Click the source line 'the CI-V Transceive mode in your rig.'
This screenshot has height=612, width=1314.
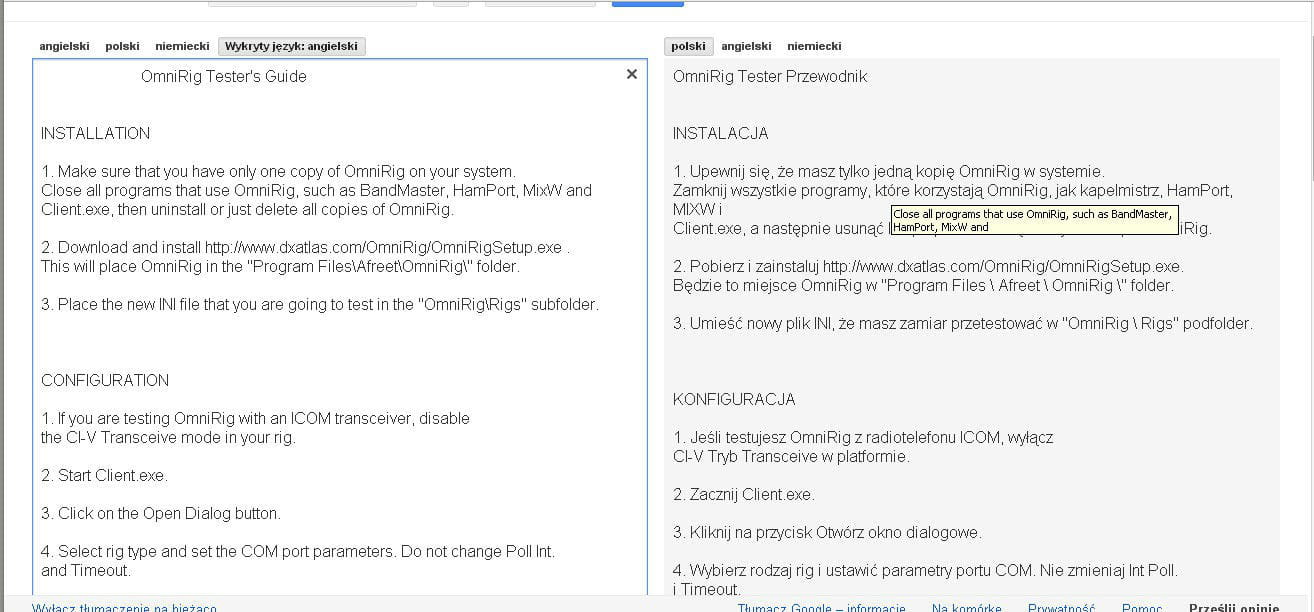tap(169, 438)
